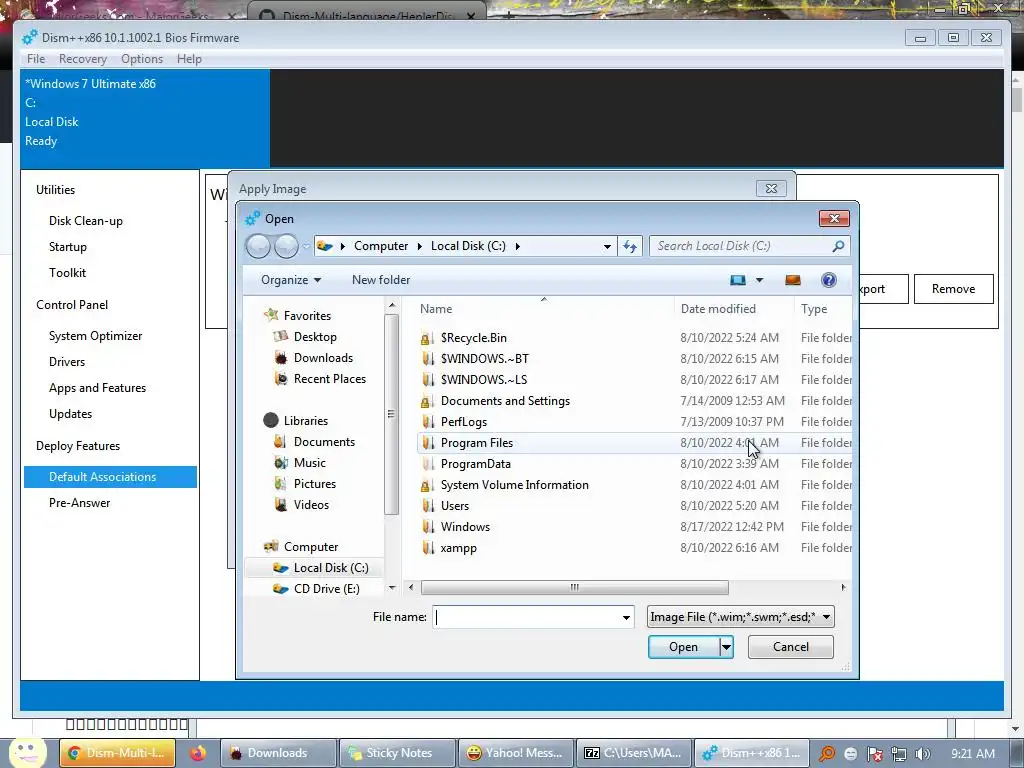Click the Dism++ gear icon in Open dialog title
The image size is (1024, 768).
coord(252,219)
